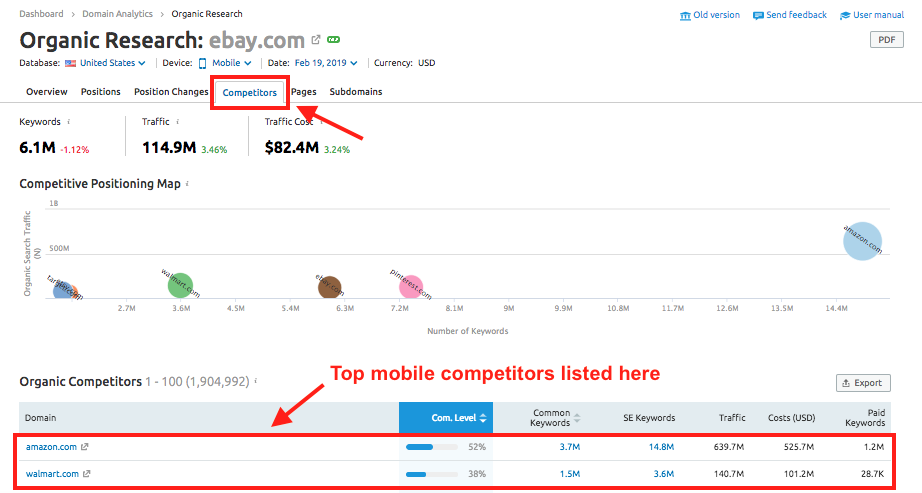The height and width of the screenshot is (493, 922).
Task: Open the Subdomains tab
Action: [355, 92]
